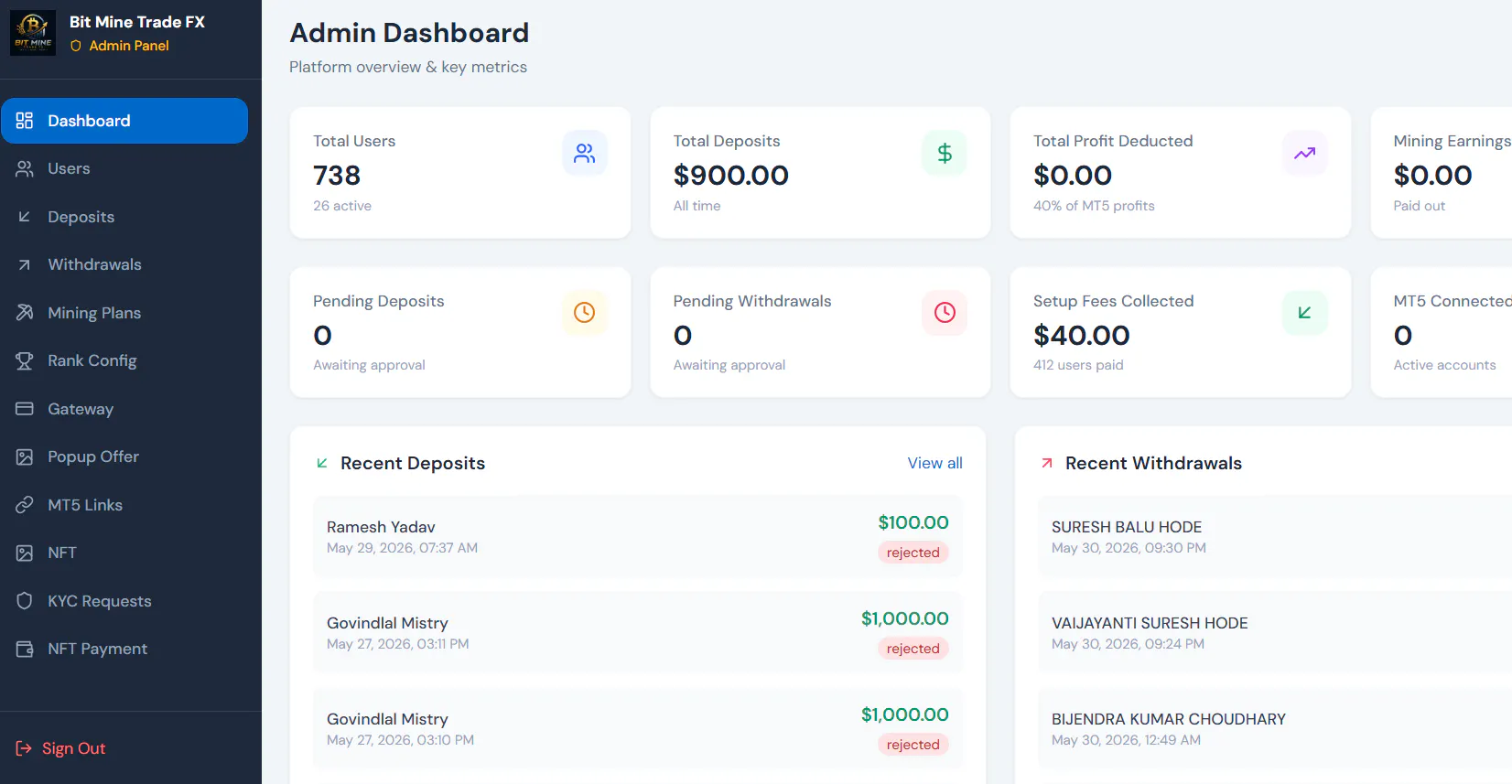Click View all in Recent Deposits
This screenshot has height=784, width=1512.
934,463
